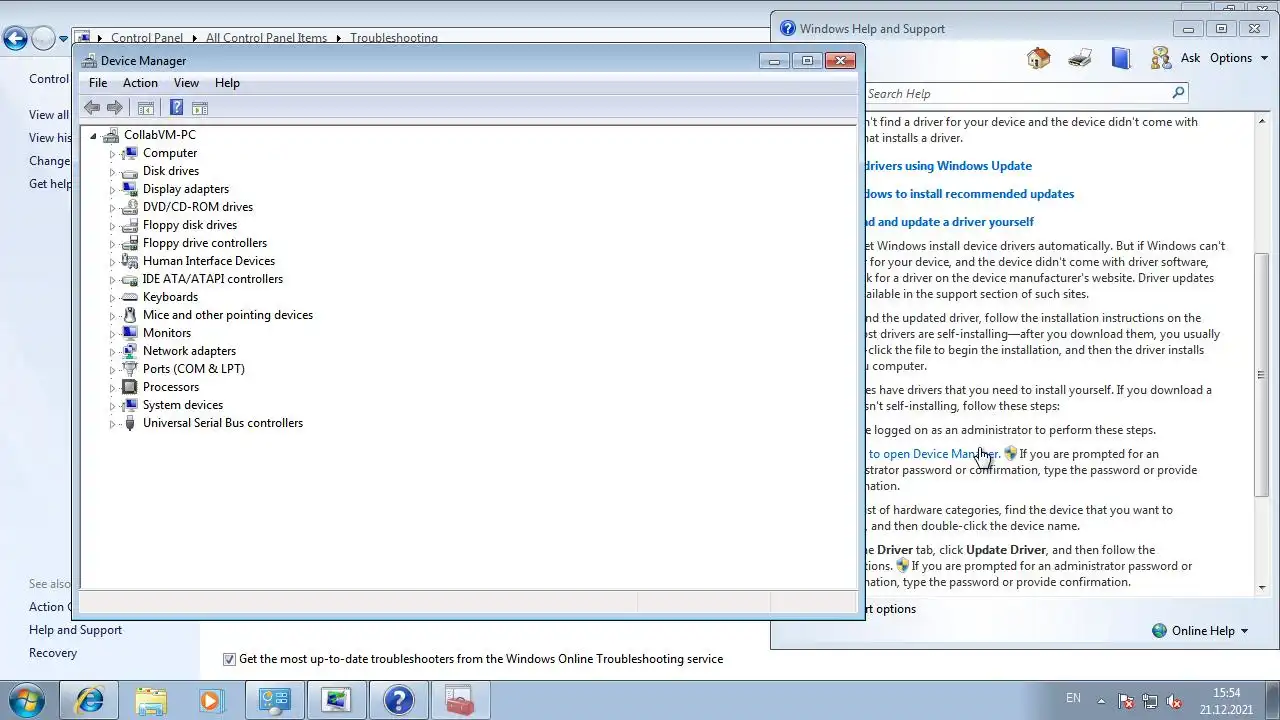Image resolution: width=1280 pixels, height=720 pixels.
Task: Open the View menu in Device Manager
Action: (x=186, y=83)
